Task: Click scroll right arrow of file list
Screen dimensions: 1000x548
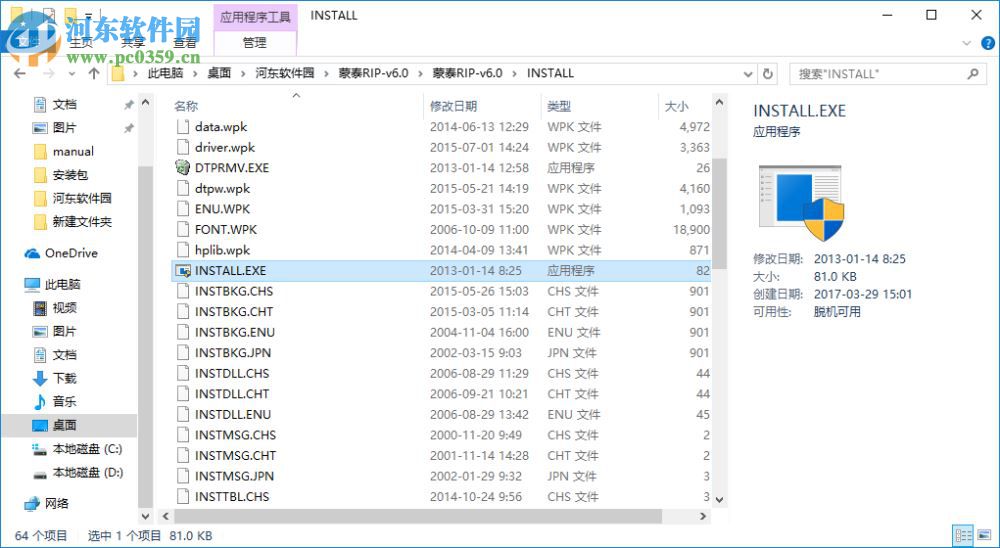Action: [703, 516]
